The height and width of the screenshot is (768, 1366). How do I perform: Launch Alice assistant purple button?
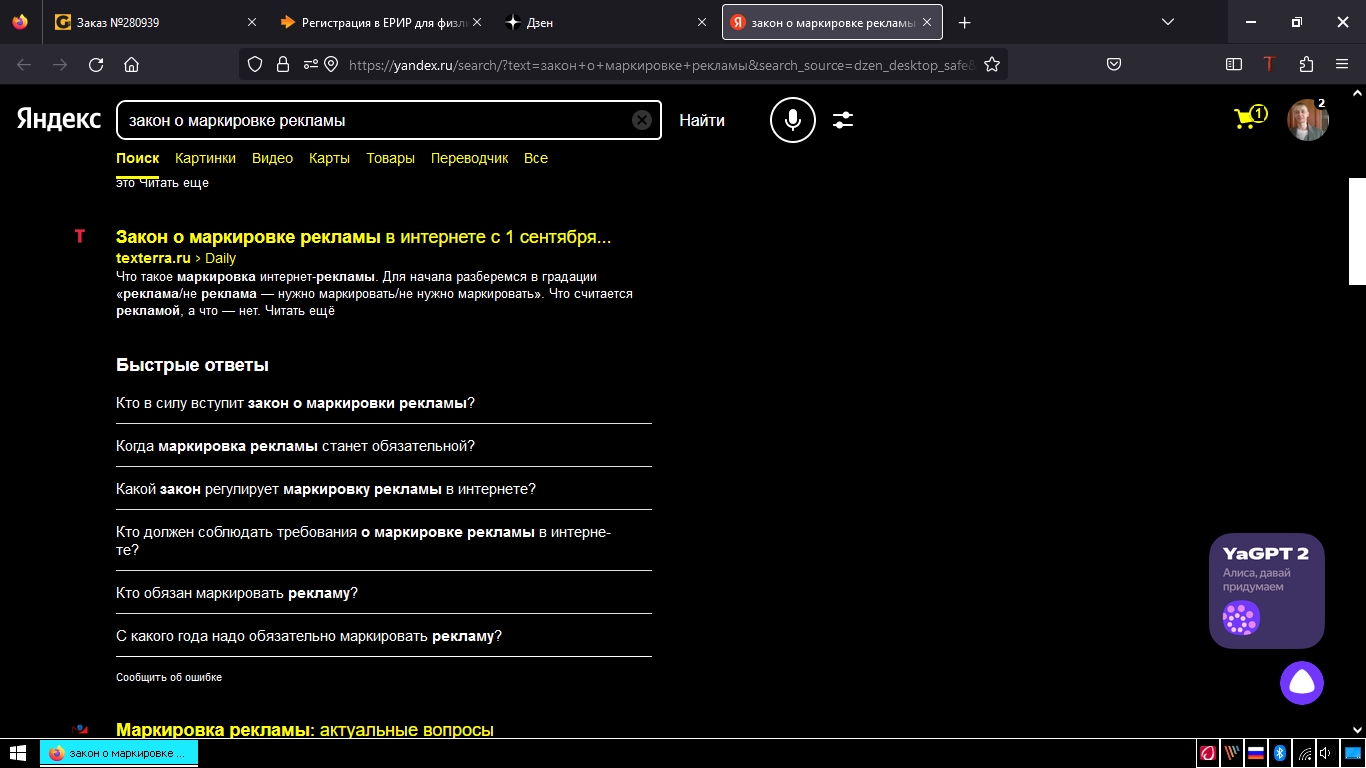(1302, 683)
